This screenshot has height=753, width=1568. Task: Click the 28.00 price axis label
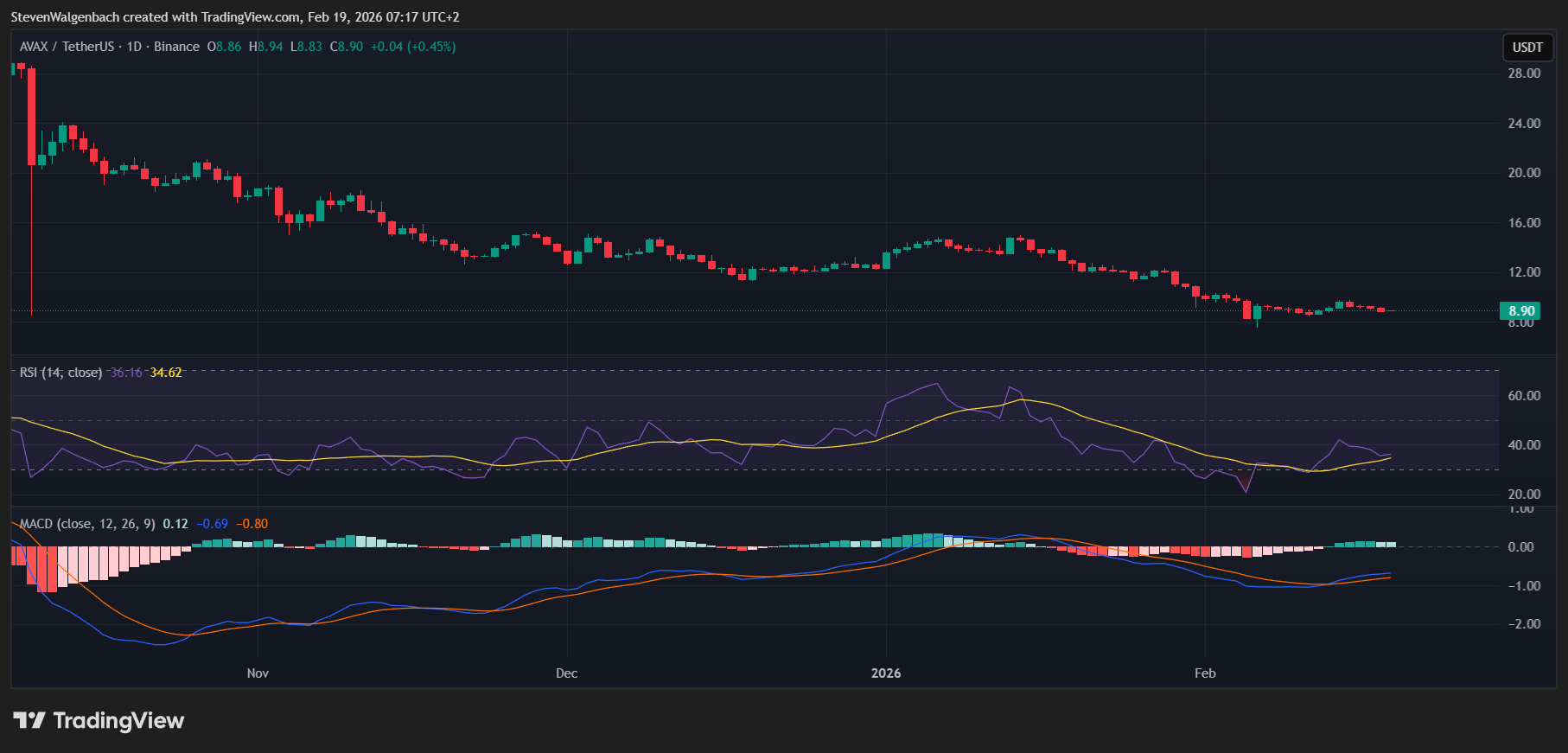click(1524, 73)
